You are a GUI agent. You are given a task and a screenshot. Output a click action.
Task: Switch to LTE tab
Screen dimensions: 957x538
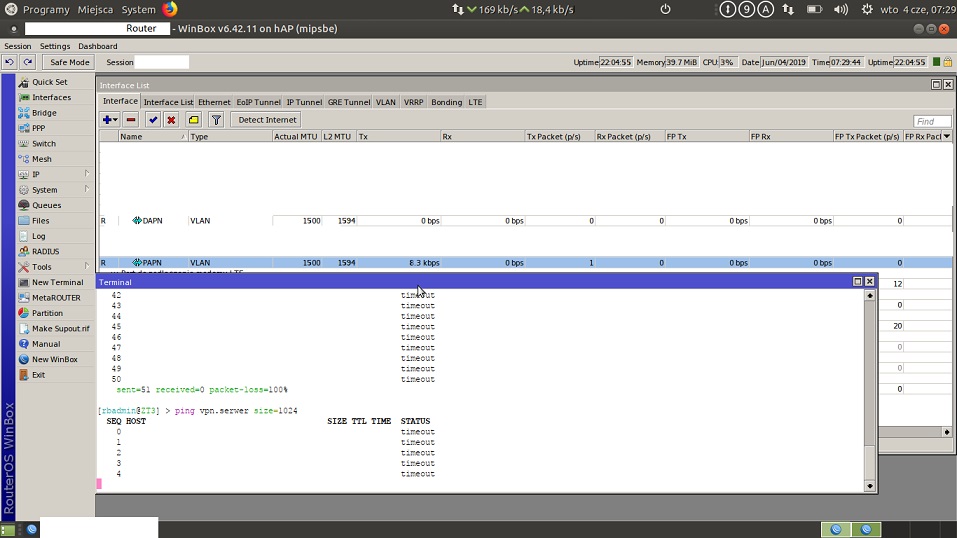[475, 102]
